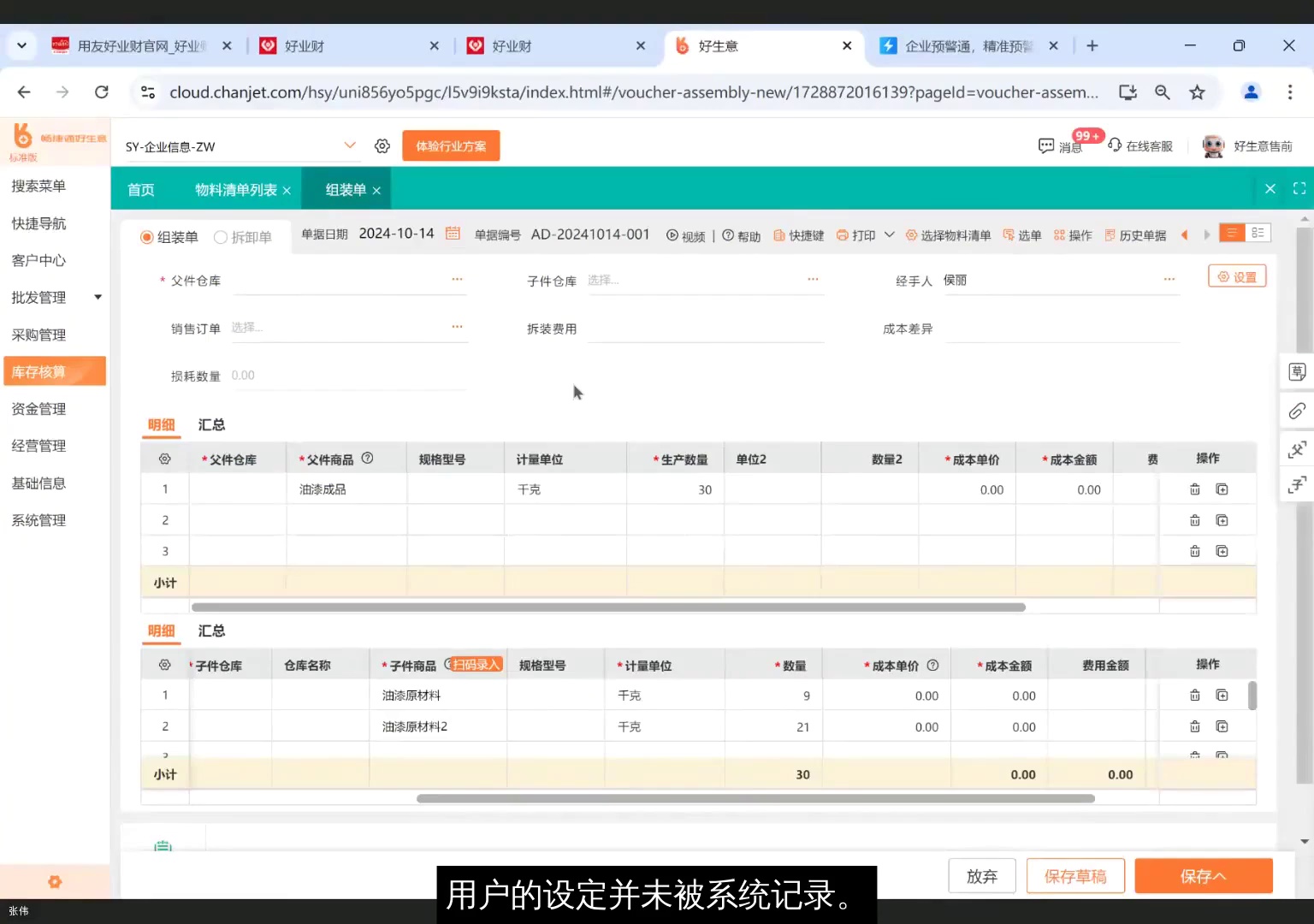Screen dimensions: 1314x924
Task: Click the paperclip attachment icon on the right
Action: click(x=1296, y=411)
